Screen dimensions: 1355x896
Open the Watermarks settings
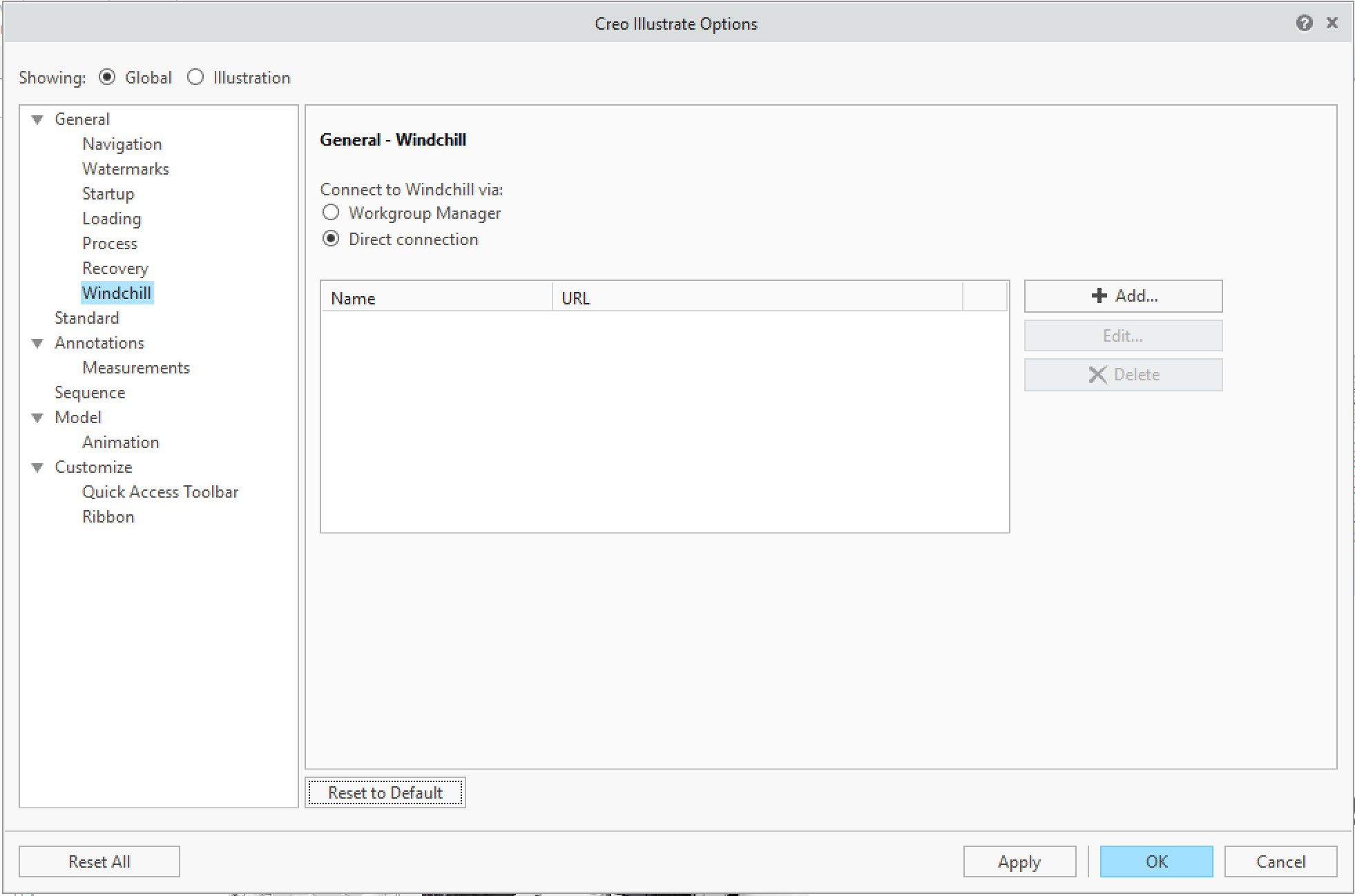tap(125, 168)
